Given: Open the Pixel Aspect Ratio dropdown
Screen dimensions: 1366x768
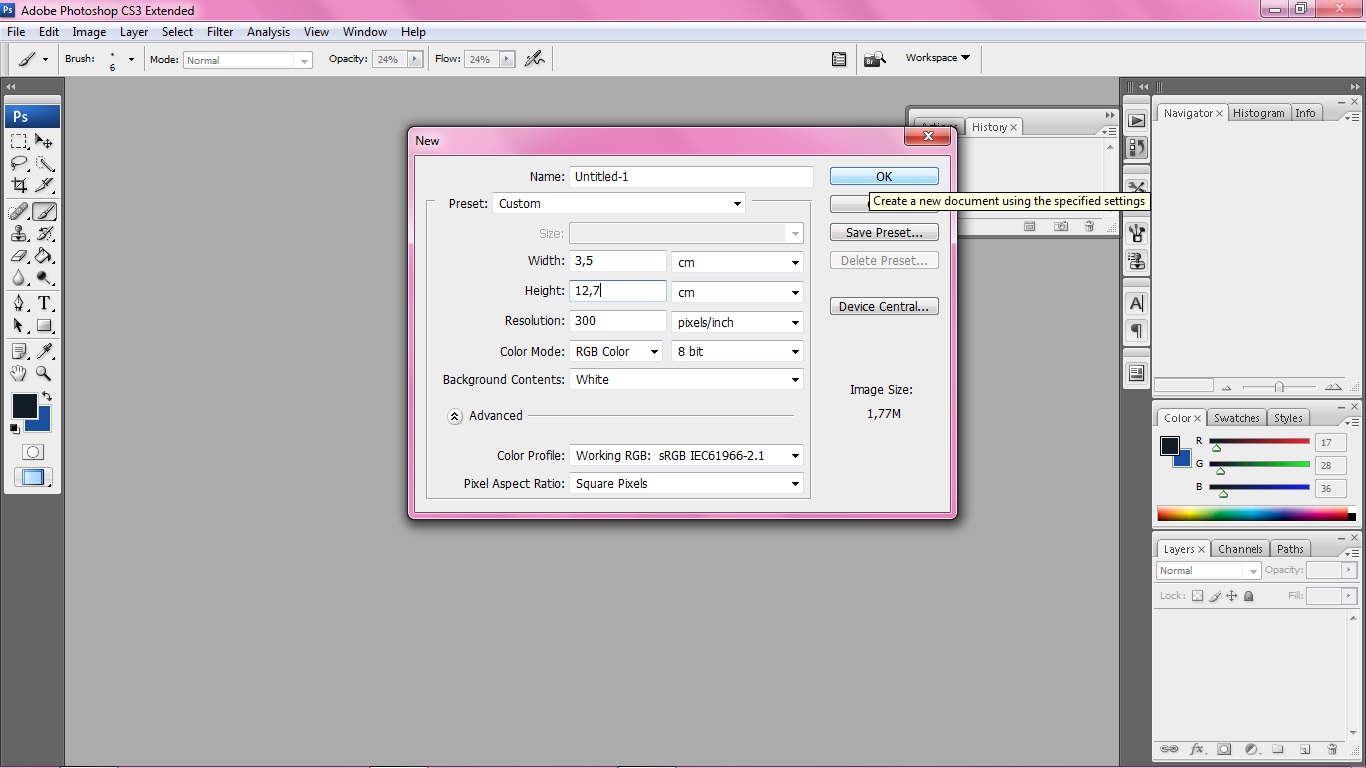Looking at the screenshot, I should coord(686,484).
